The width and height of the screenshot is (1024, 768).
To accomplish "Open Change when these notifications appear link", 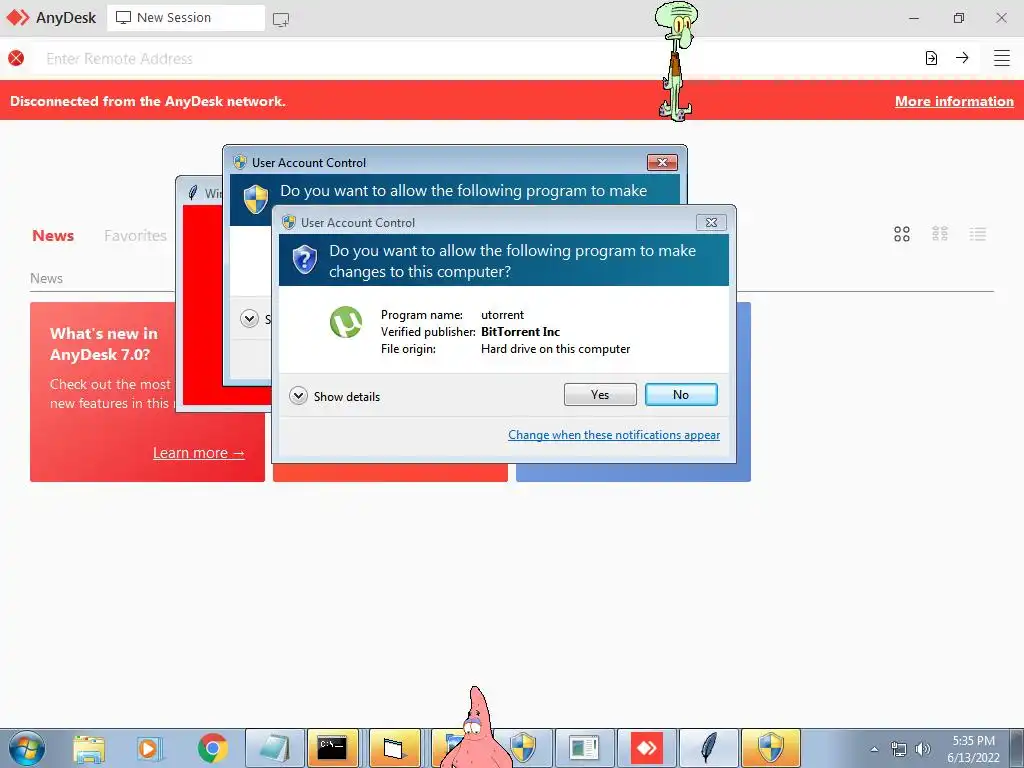I will click(x=614, y=435).
